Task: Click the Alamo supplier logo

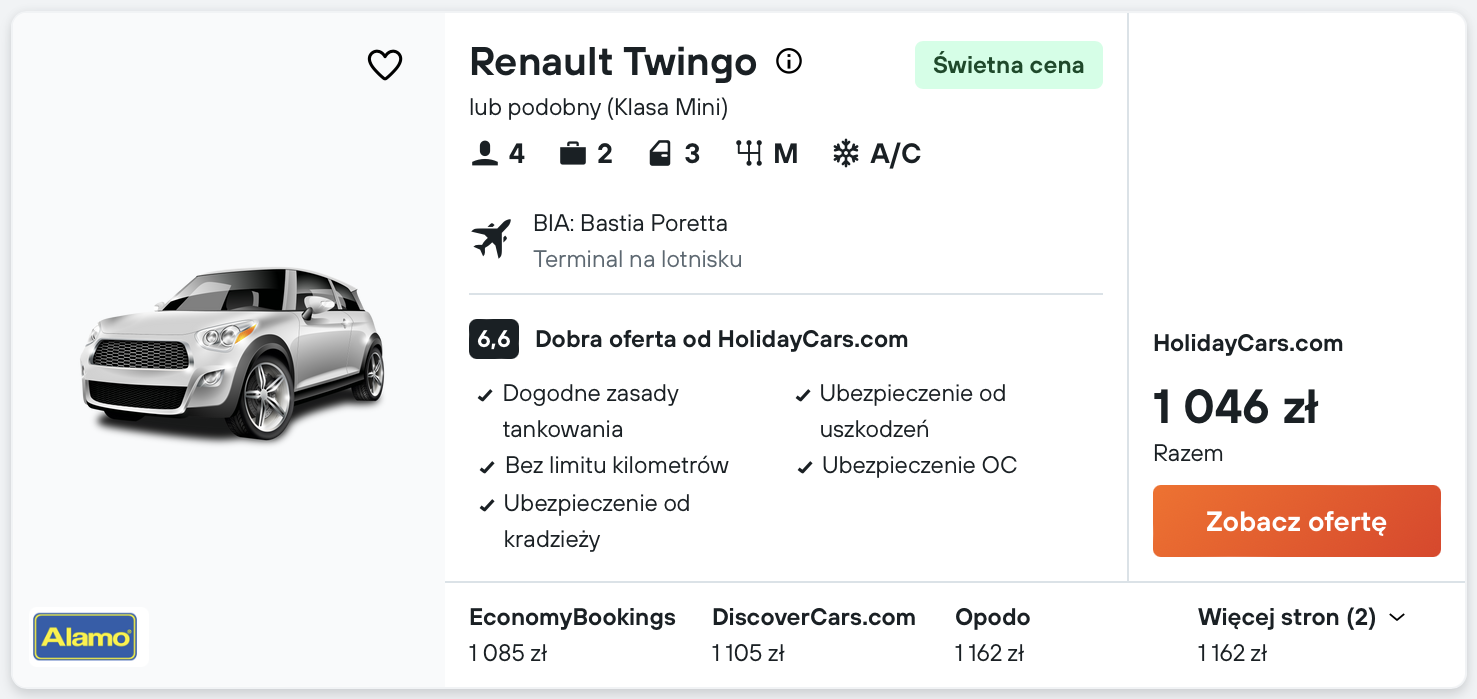Action: pos(85,637)
